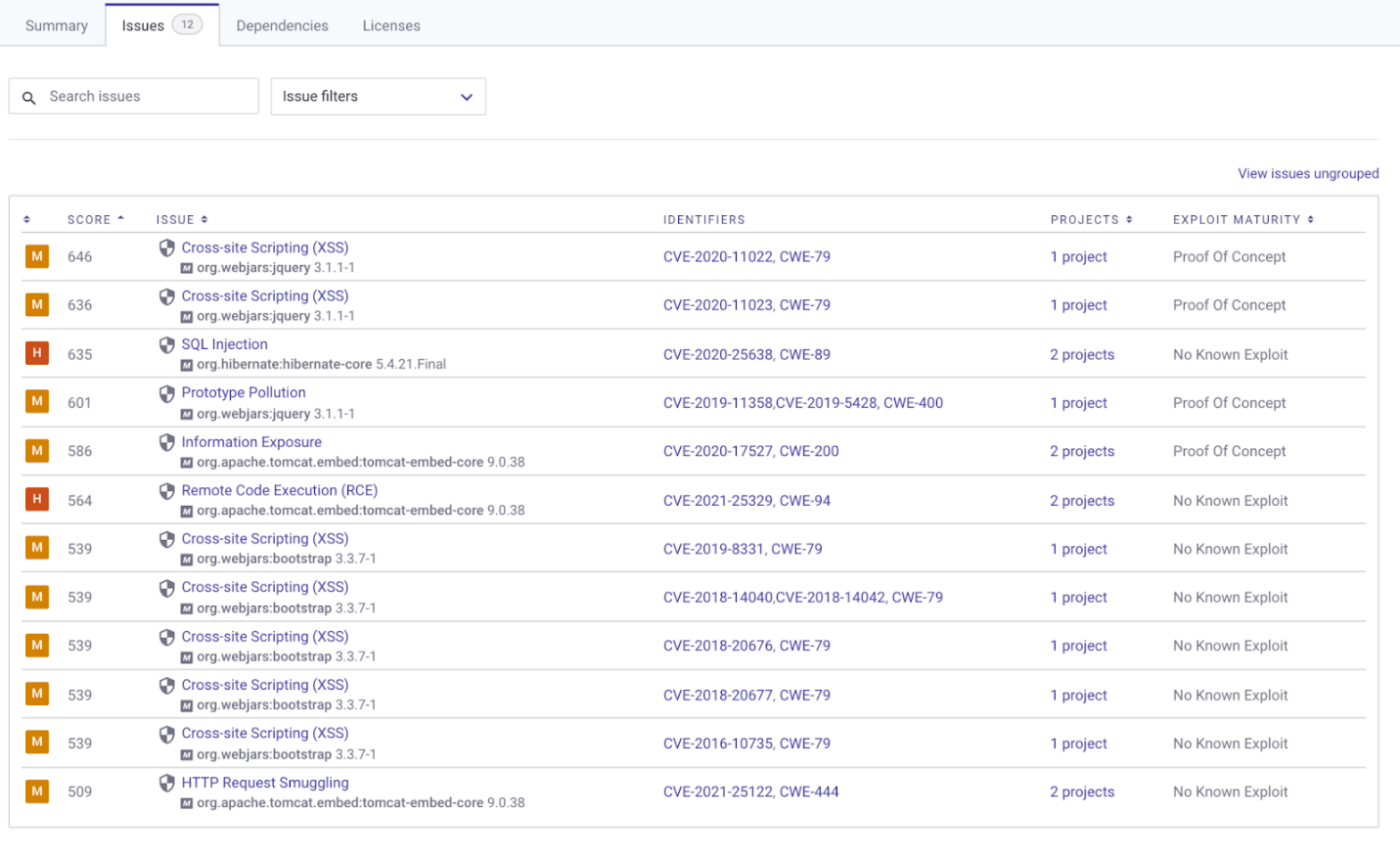
Task: Open CVE-2020-25638, CWE-89 identifier link
Action: coord(746,354)
